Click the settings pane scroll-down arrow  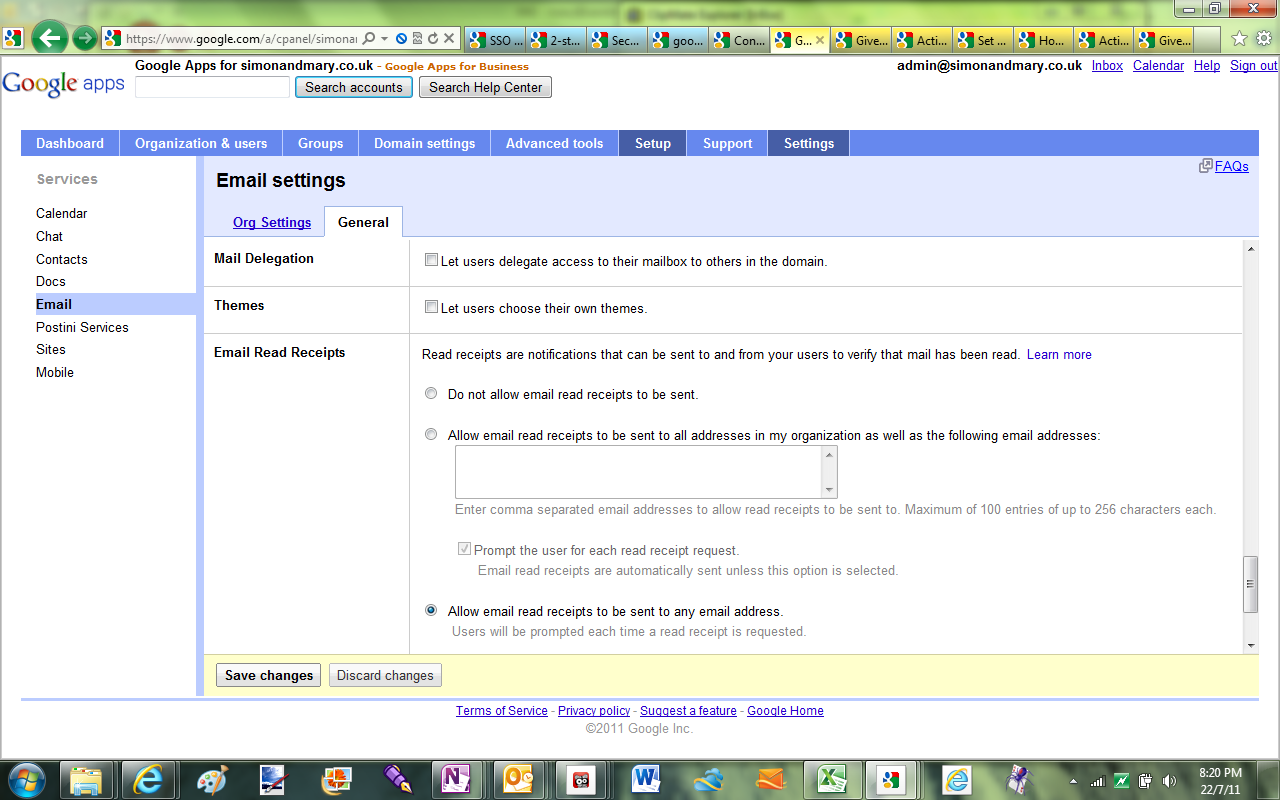tap(1250, 646)
